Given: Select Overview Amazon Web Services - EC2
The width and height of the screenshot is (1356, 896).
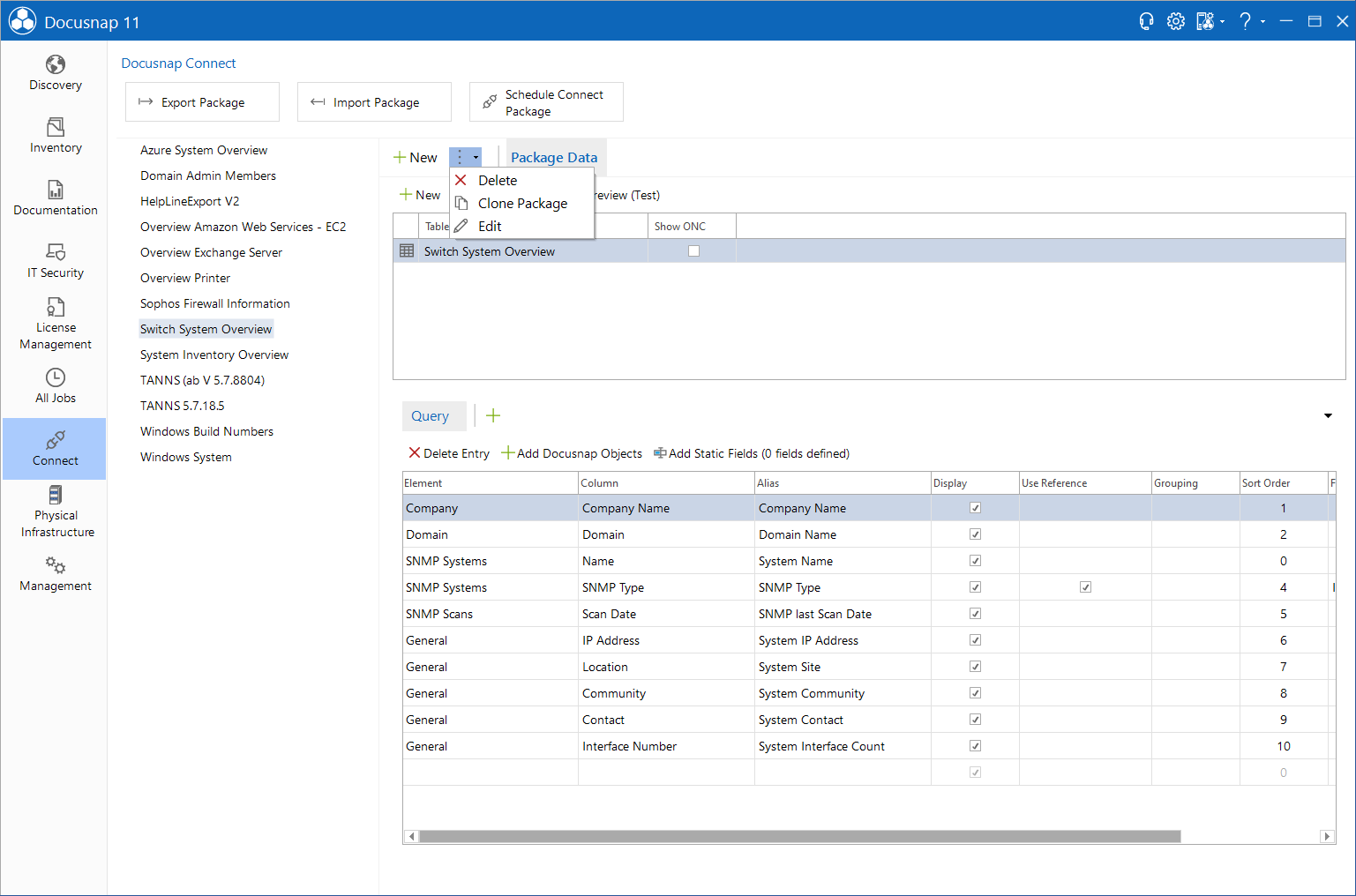Looking at the screenshot, I should (243, 227).
